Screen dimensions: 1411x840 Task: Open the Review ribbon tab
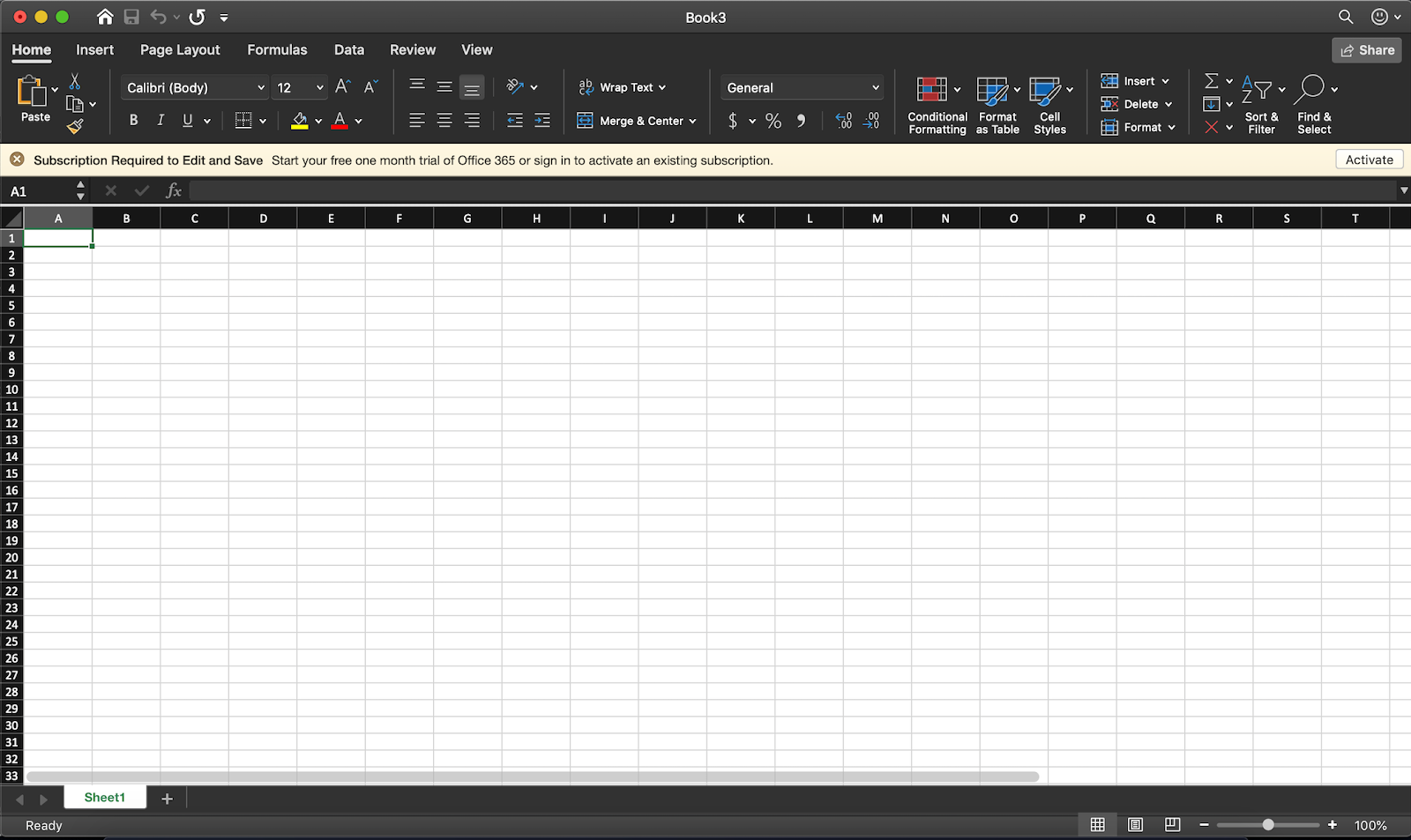point(413,50)
